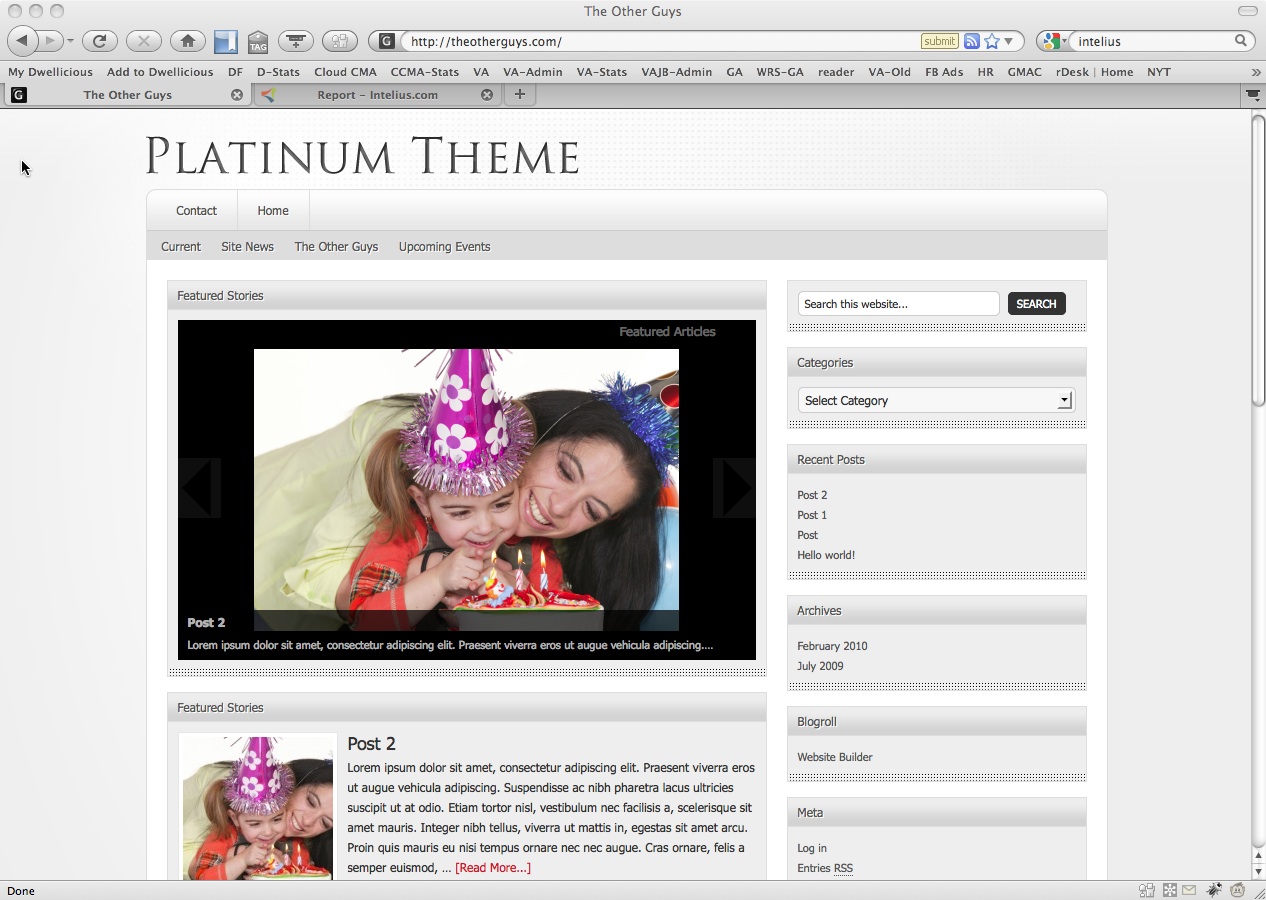The width and height of the screenshot is (1266, 900).
Task: Bookmark this page with the star icon
Action: pyautogui.click(x=991, y=41)
